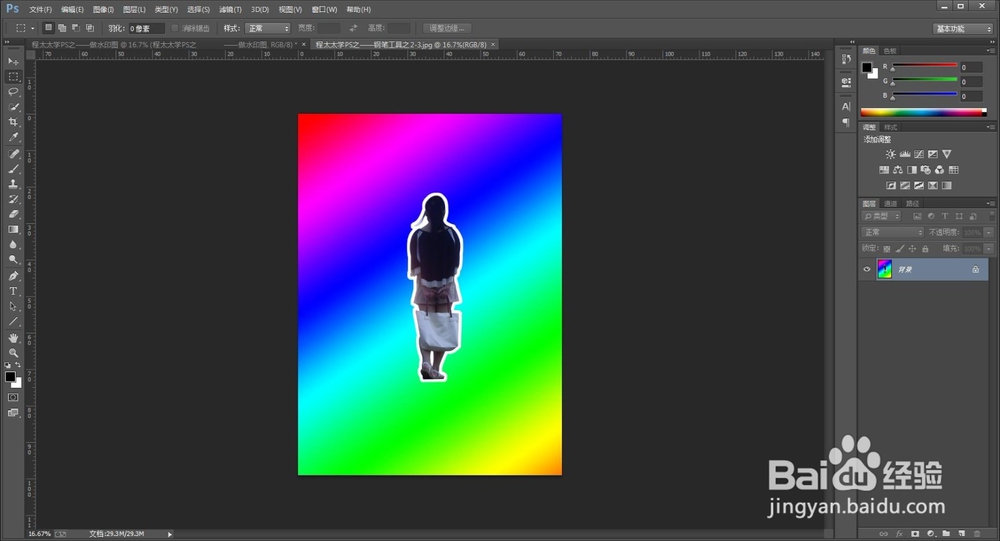The width and height of the screenshot is (1000, 541).
Task: Open the 样式 style dropdown
Action: click(x=268, y=28)
